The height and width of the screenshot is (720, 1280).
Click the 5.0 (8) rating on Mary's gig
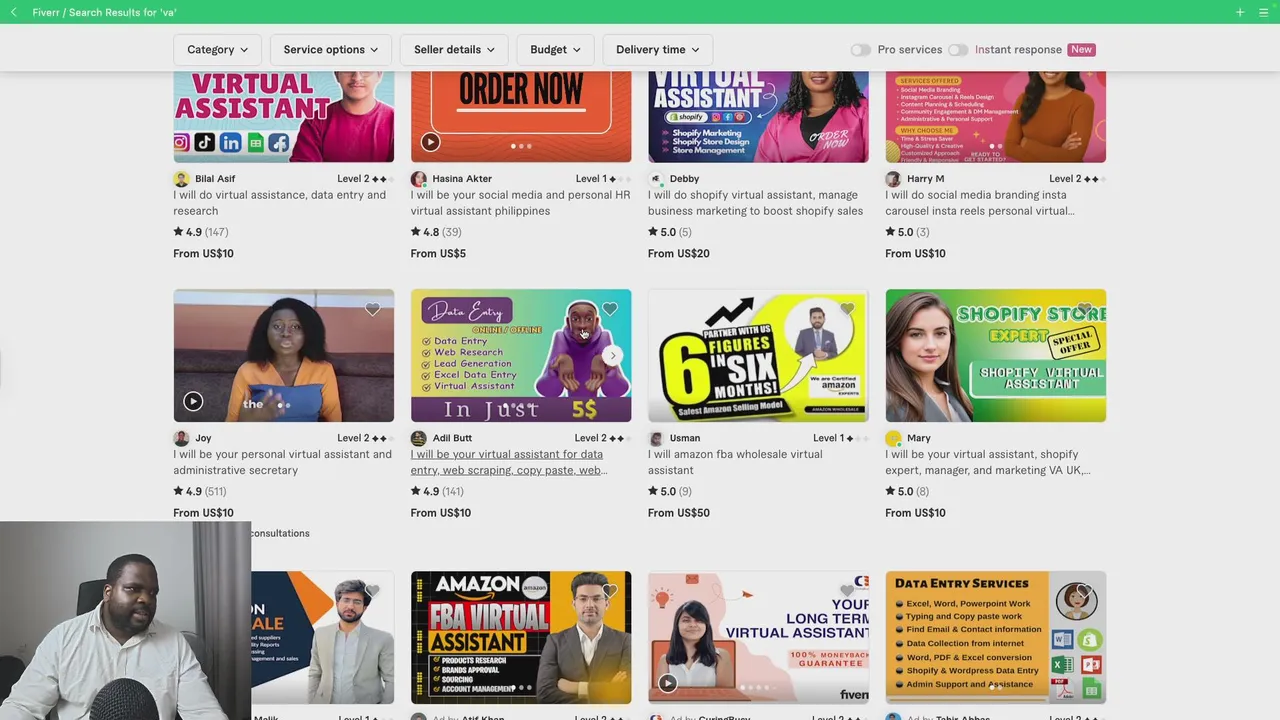pyautogui.click(x=907, y=492)
